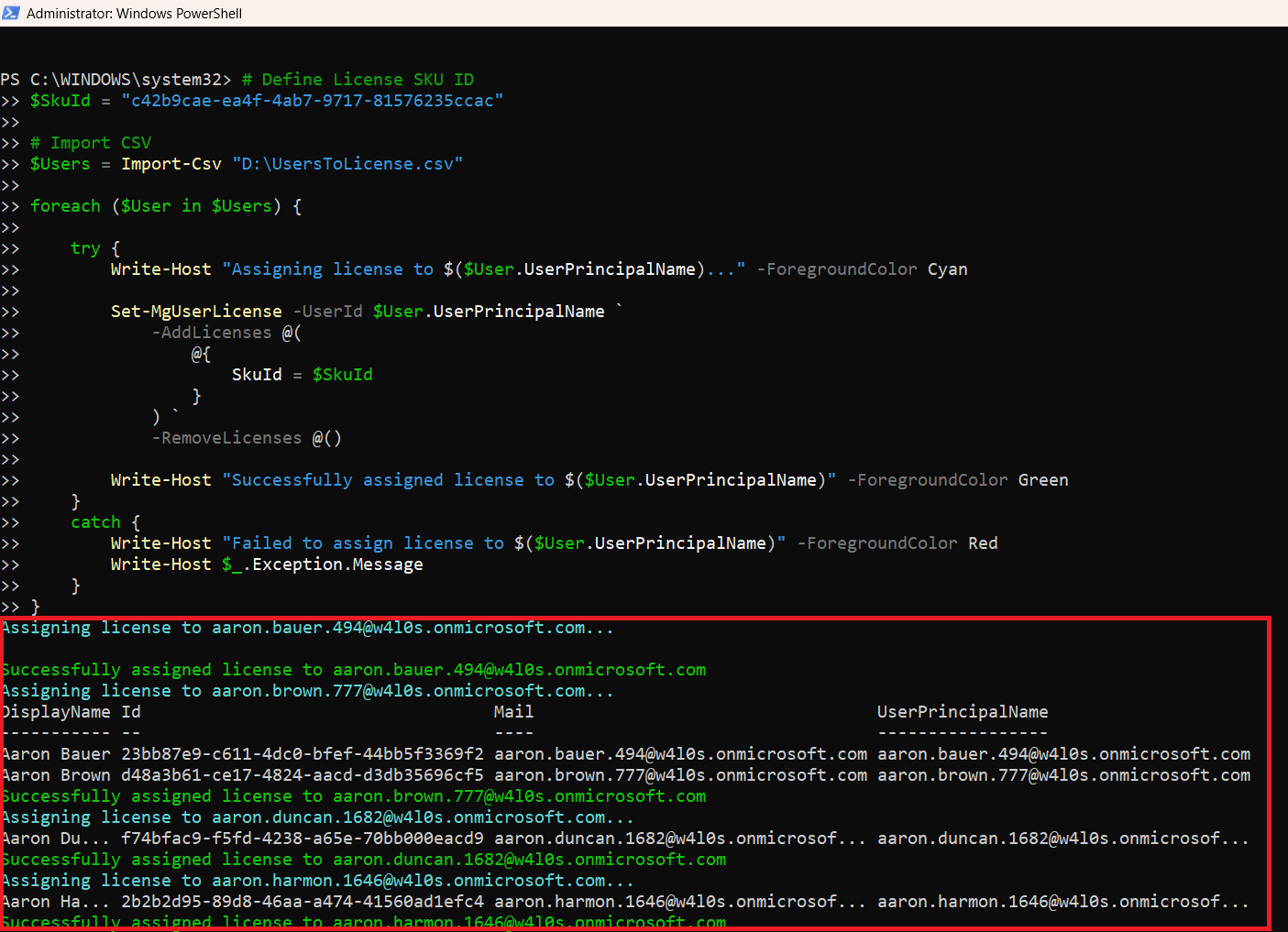Click the SkuId GUID string value
1288x932 pixels.
312,101
